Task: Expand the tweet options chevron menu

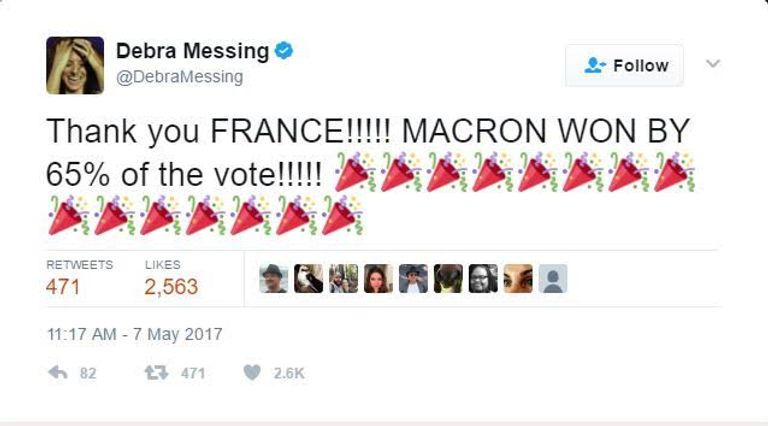Action: point(713,64)
